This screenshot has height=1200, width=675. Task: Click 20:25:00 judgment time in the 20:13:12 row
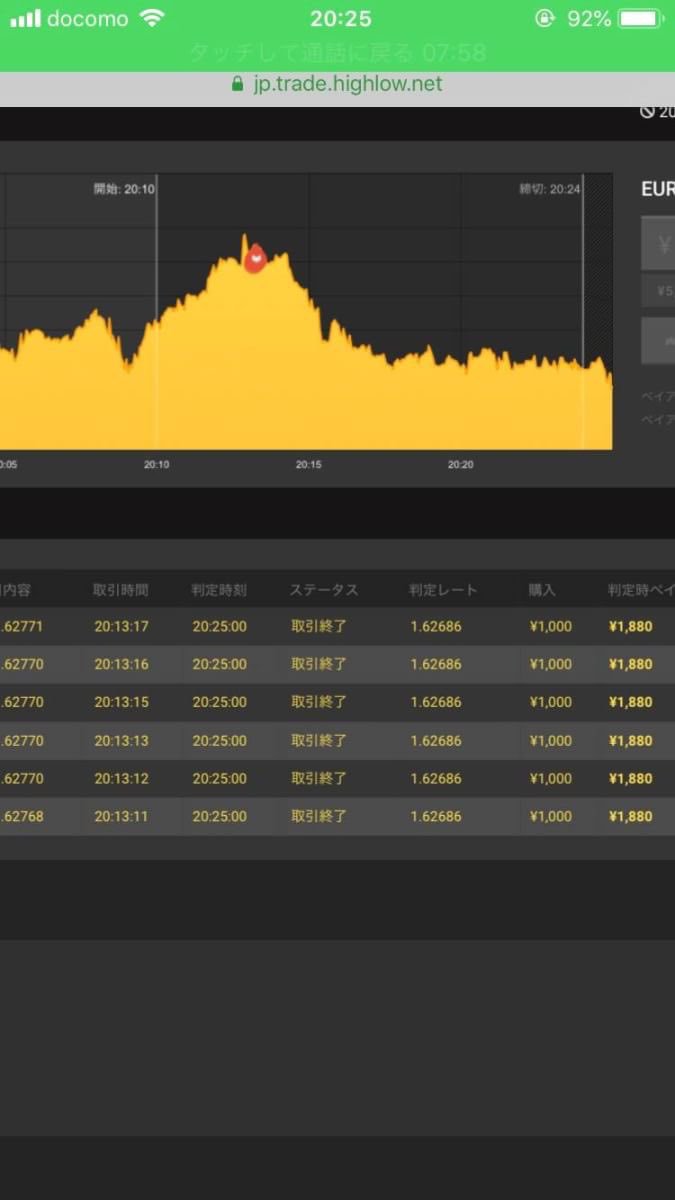219,778
